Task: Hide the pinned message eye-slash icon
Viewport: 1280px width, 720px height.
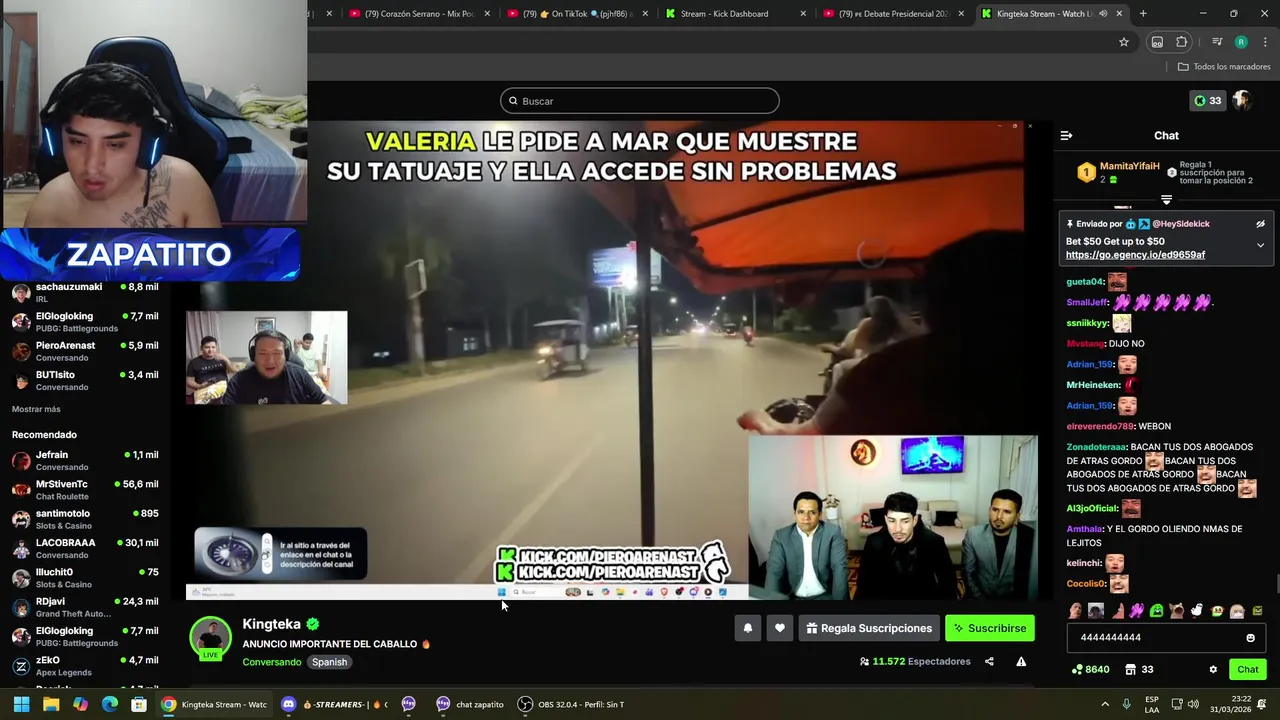Action: pos(1260,224)
